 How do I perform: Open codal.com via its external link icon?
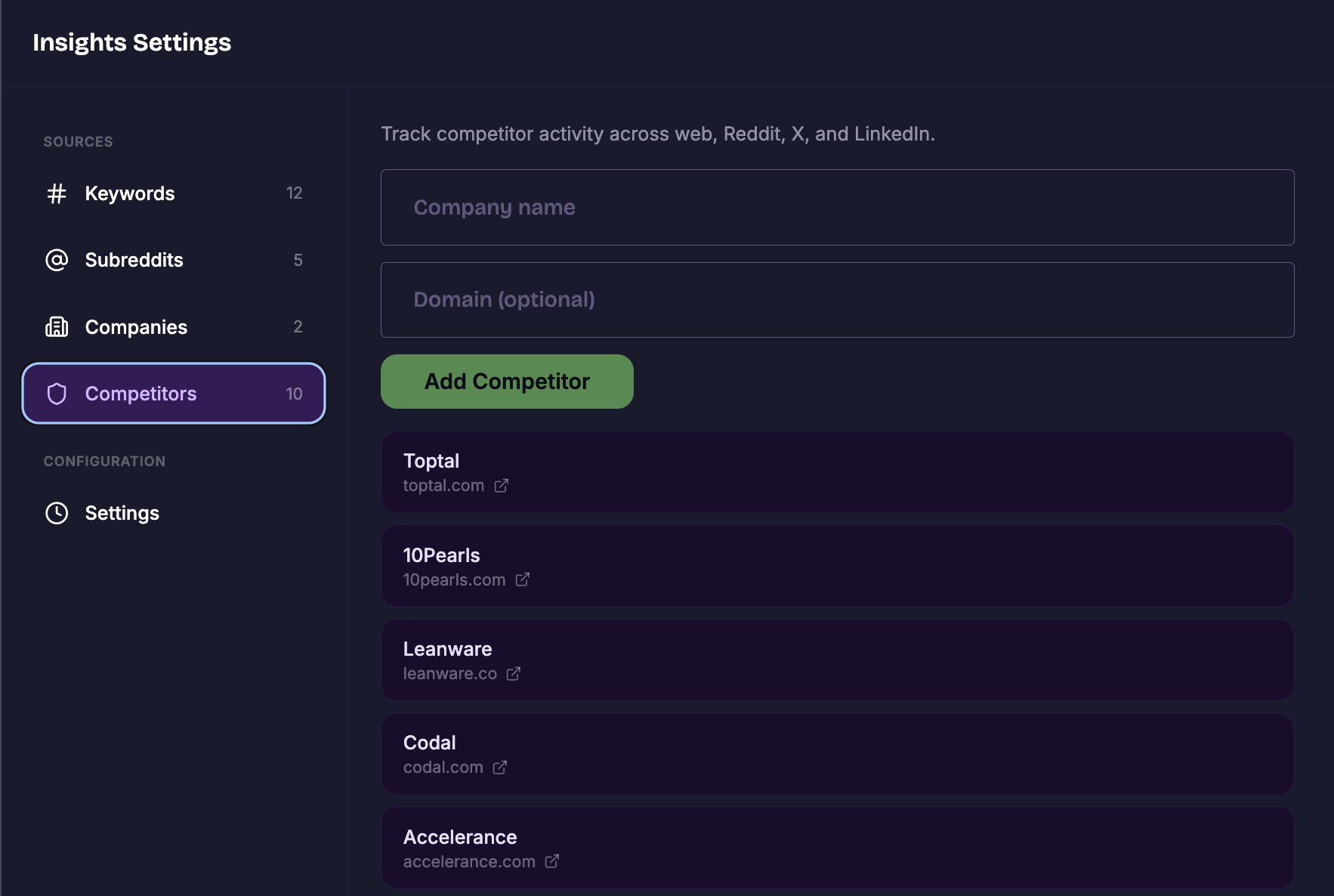tap(500, 768)
